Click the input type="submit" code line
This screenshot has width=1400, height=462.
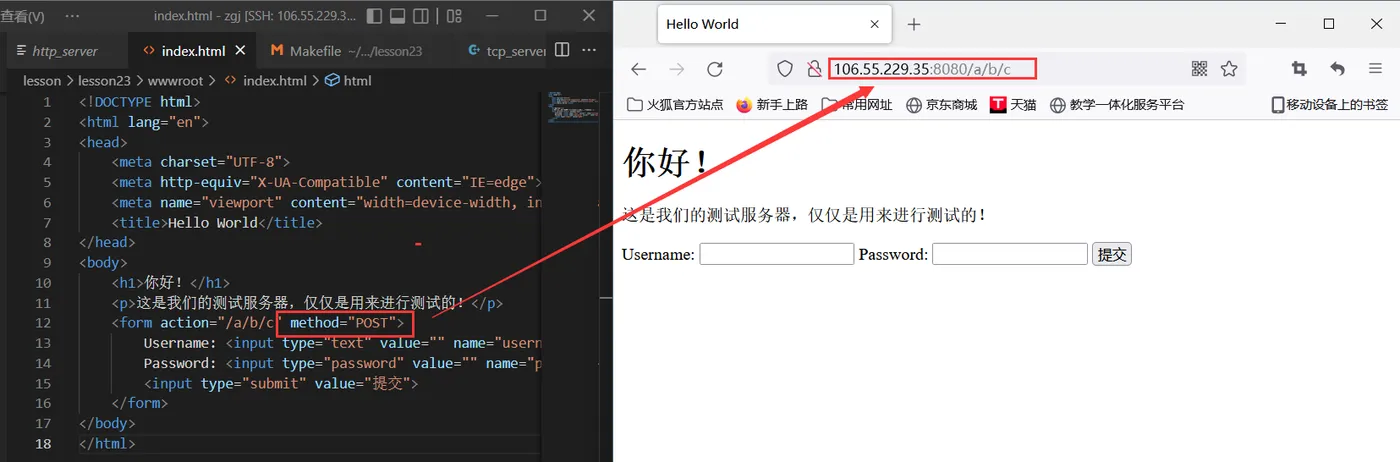pyautogui.click(x=281, y=383)
